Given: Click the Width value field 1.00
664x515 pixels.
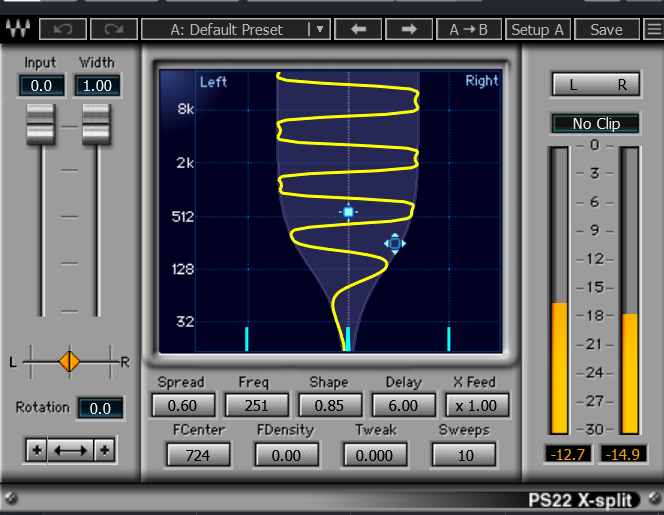Looking at the screenshot, I should coord(97,86).
